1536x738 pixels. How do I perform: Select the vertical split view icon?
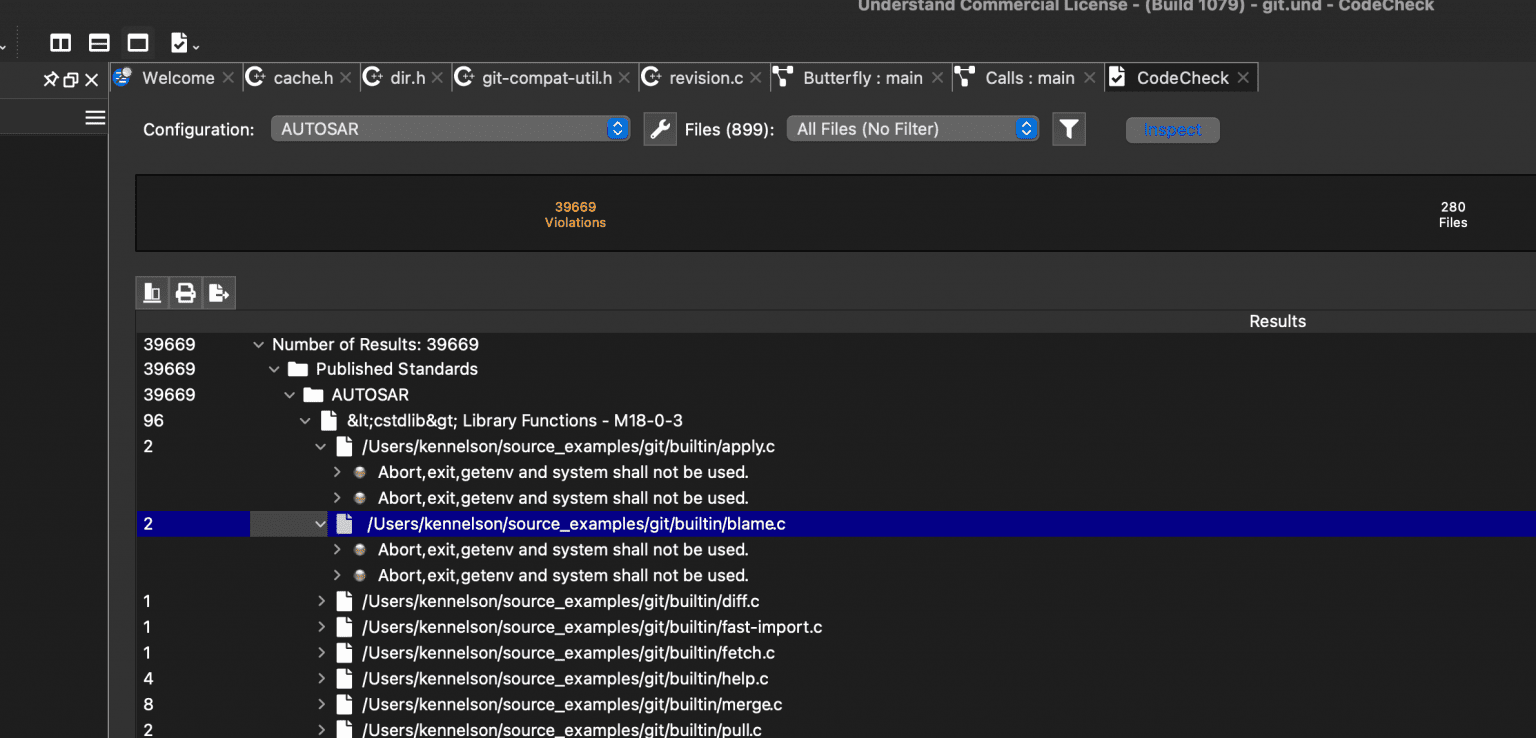coord(60,43)
